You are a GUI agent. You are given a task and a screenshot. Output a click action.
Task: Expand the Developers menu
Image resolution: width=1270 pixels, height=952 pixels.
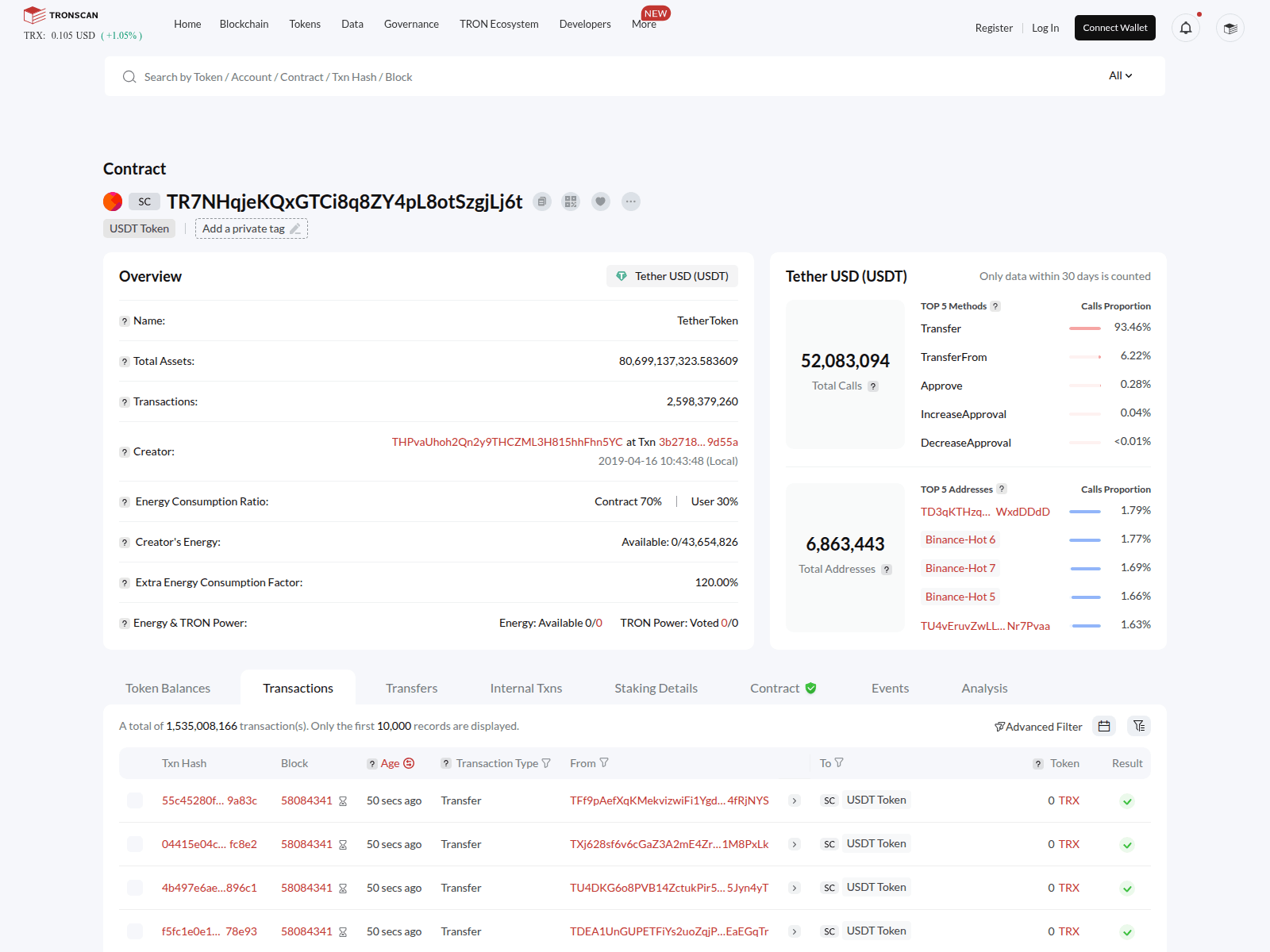tap(585, 24)
